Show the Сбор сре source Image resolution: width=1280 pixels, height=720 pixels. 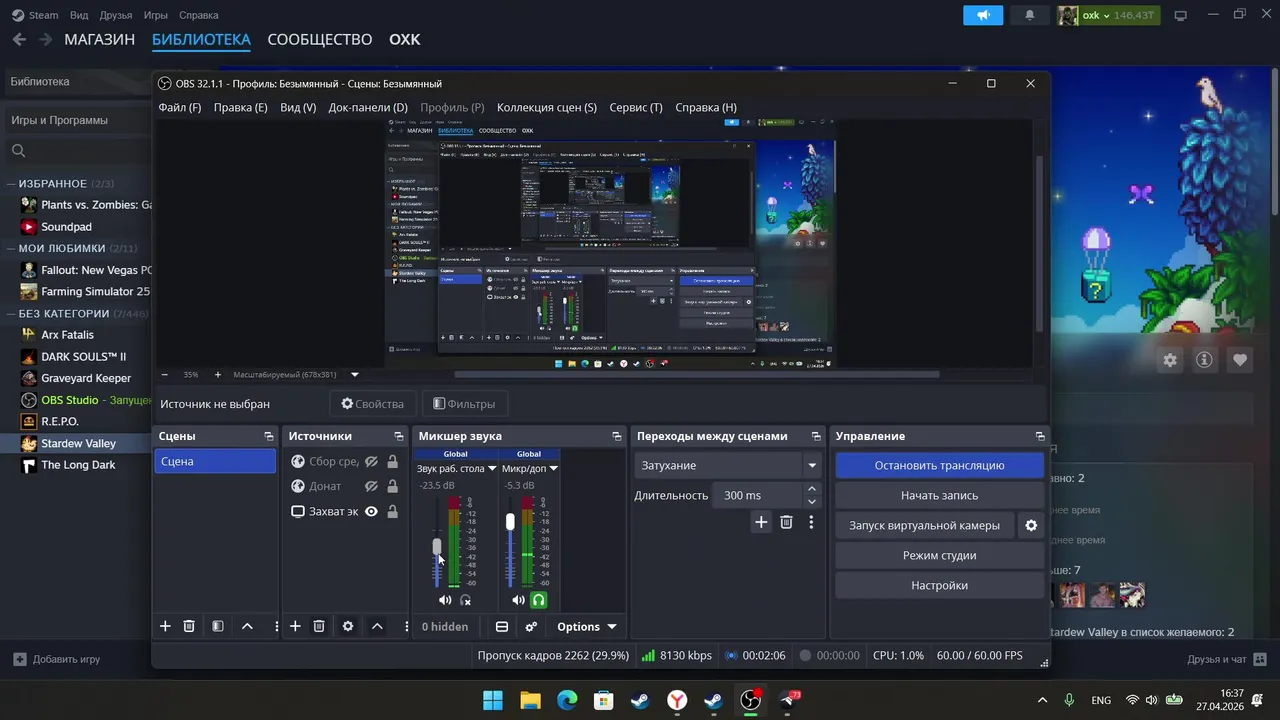pyautogui.click(x=371, y=462)
